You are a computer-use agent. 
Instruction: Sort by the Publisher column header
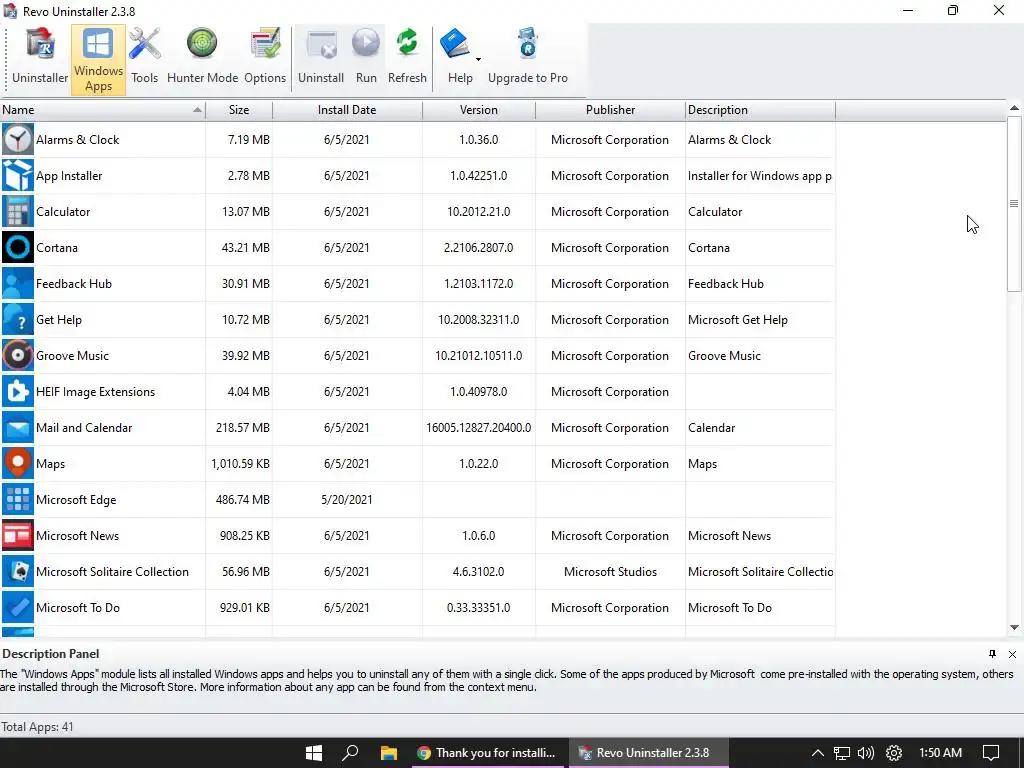pos(610,110)
